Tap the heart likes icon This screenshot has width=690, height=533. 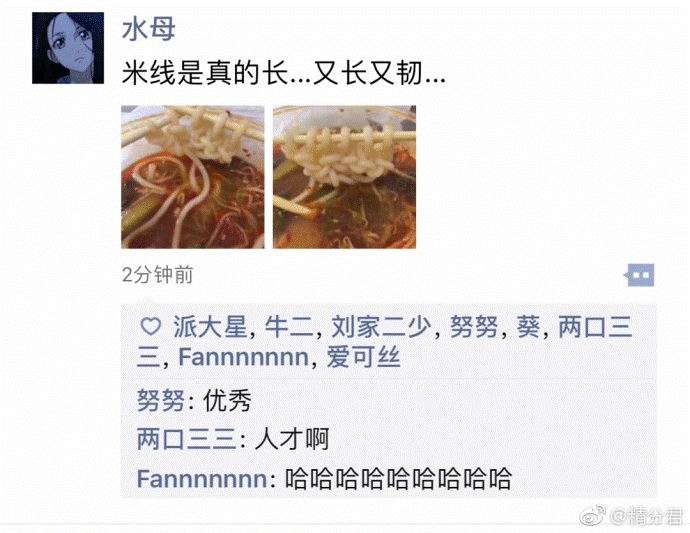150,327
